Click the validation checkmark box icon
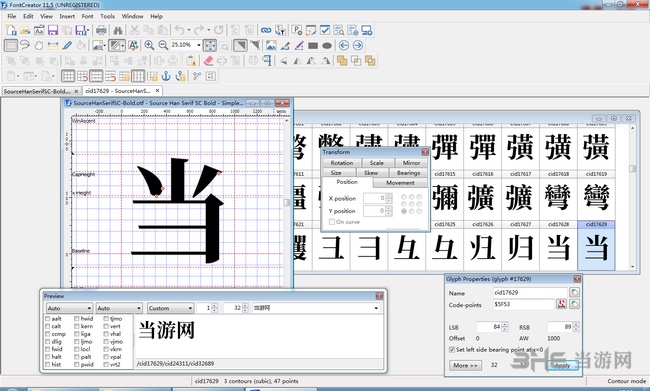This screenshot has height=391, width=650. pos(325,30)
